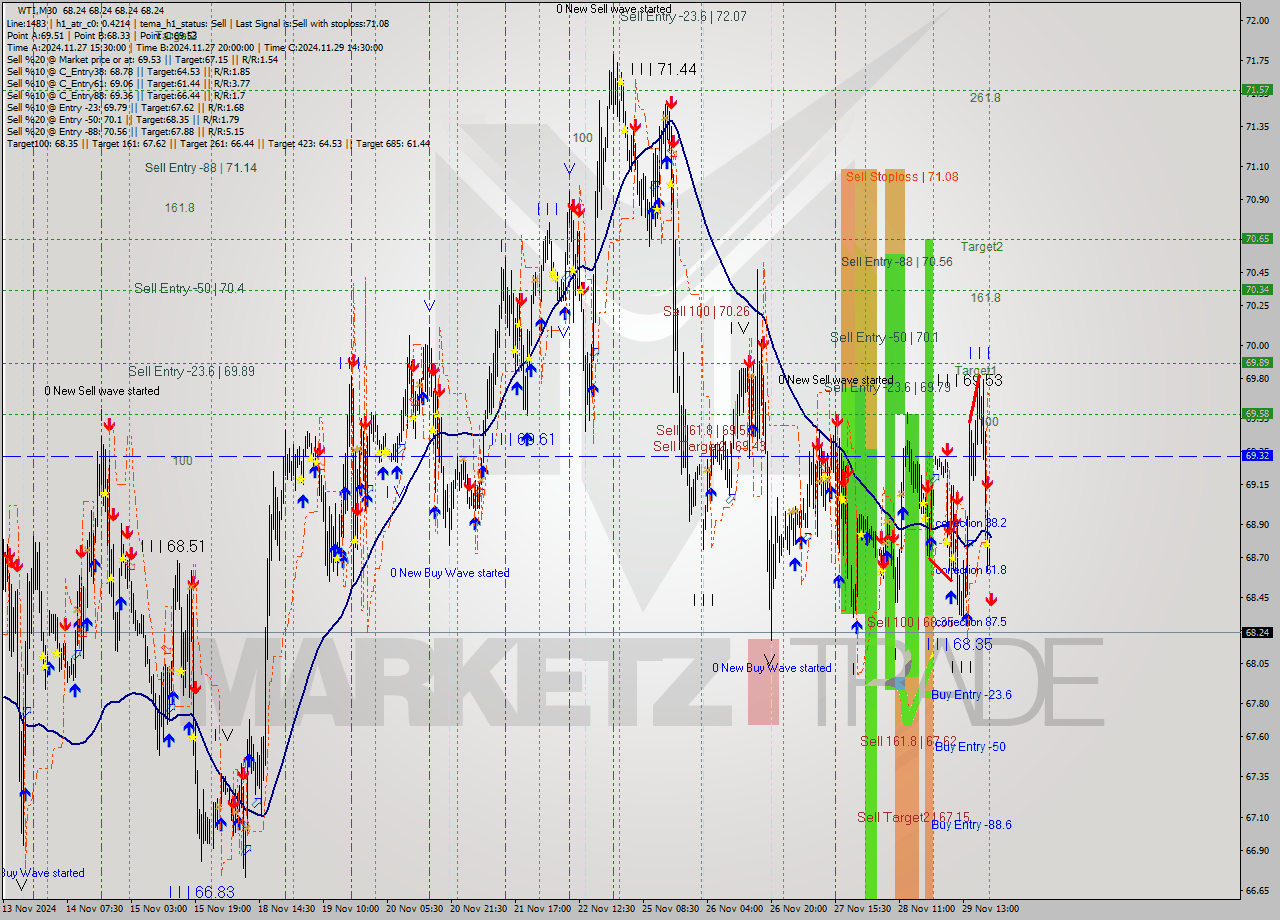Select the '18 Nov 14:30' time axis label
The image size is (1280, 920).
coord(286,909)
